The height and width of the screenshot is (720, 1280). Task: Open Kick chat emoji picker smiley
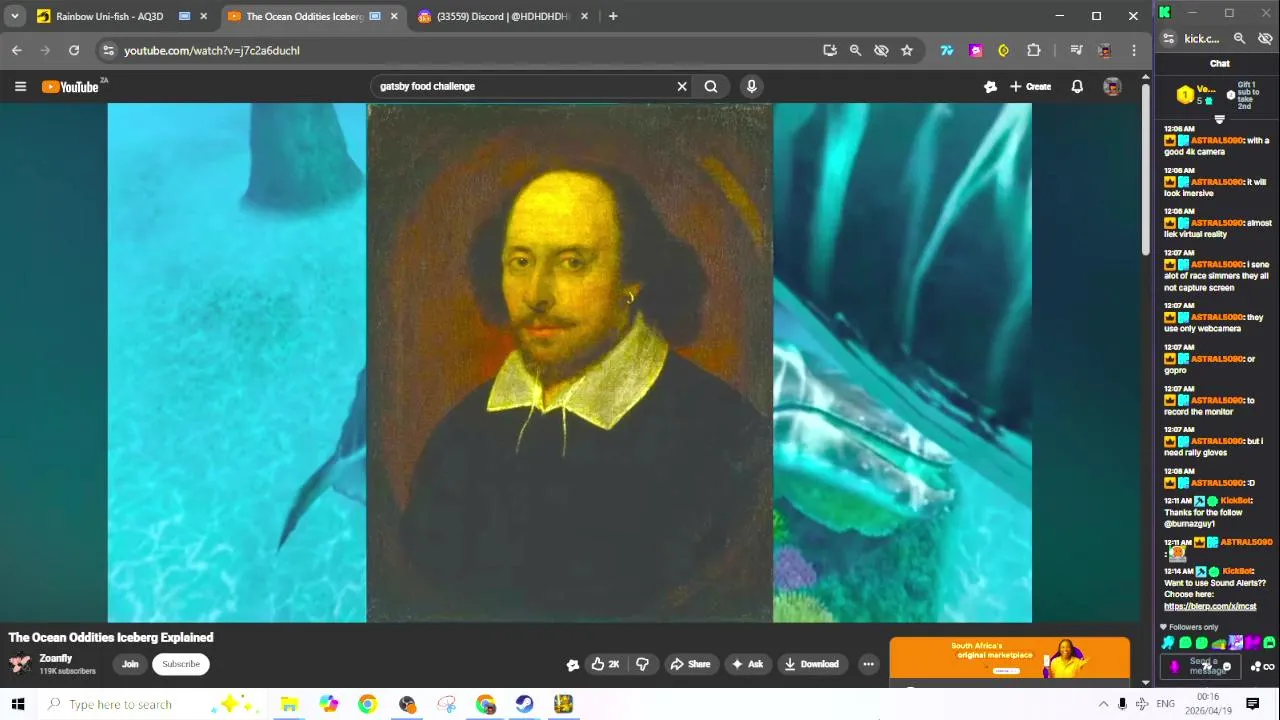pos(1227,667)
